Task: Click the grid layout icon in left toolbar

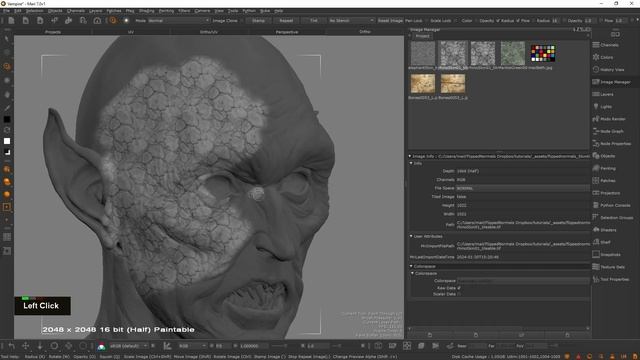Action: 7,237
